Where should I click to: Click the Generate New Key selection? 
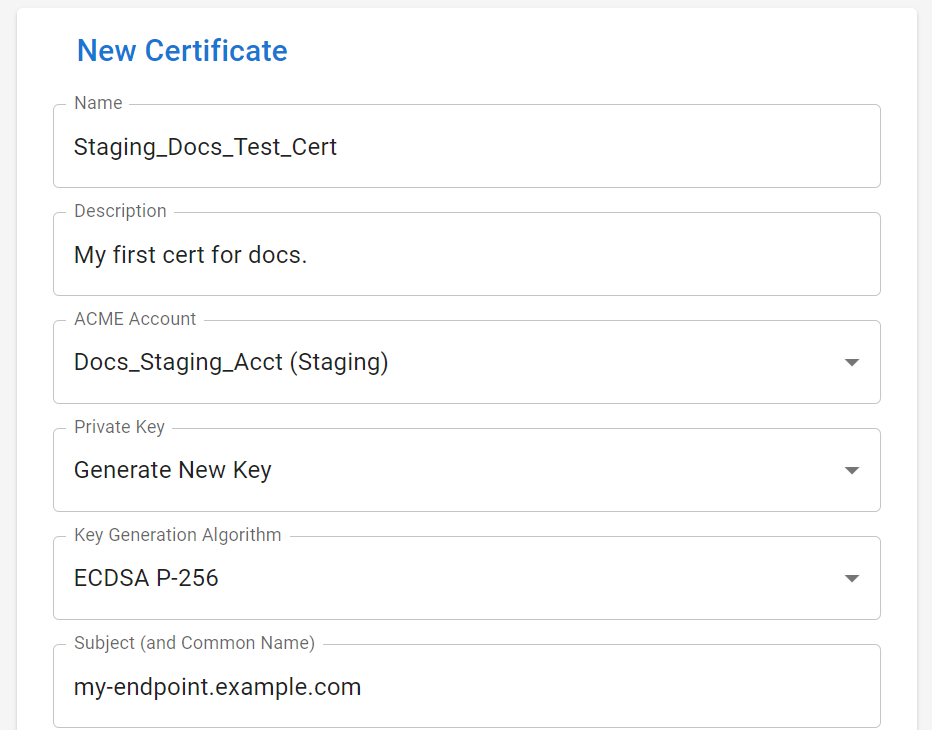(x=173, y=470)
